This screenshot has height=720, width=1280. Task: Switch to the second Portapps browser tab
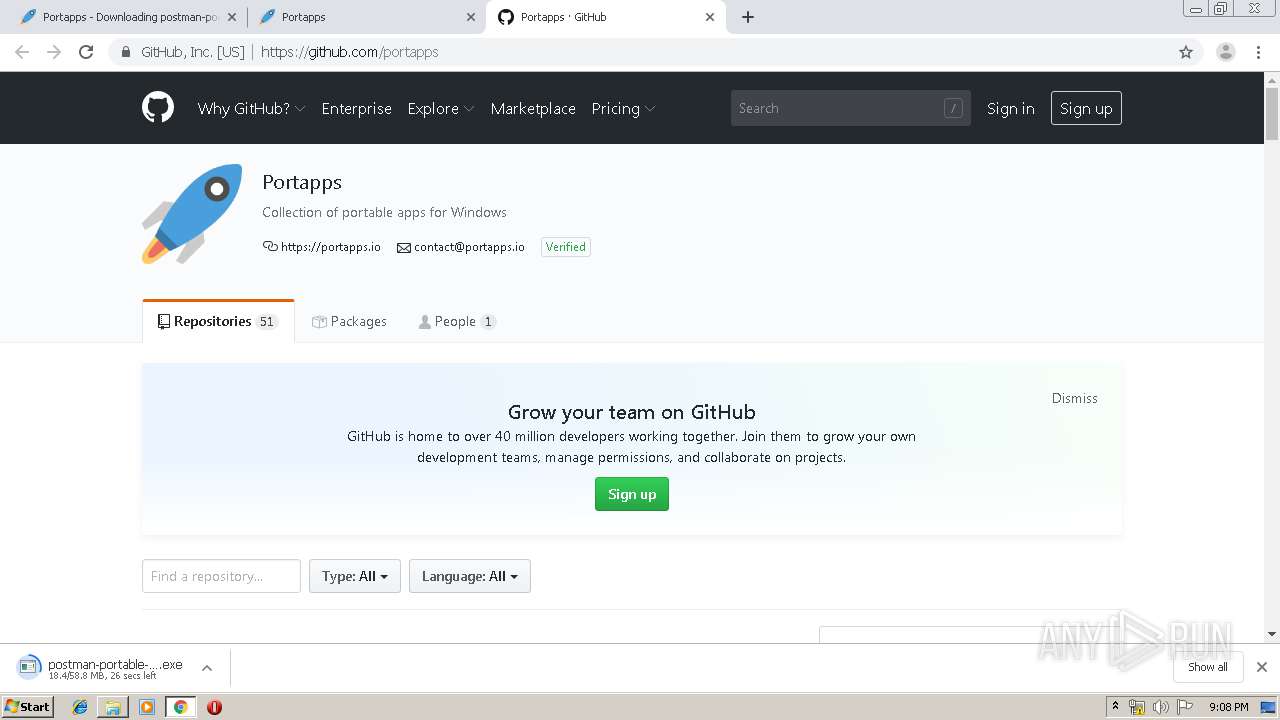[365, 17]
